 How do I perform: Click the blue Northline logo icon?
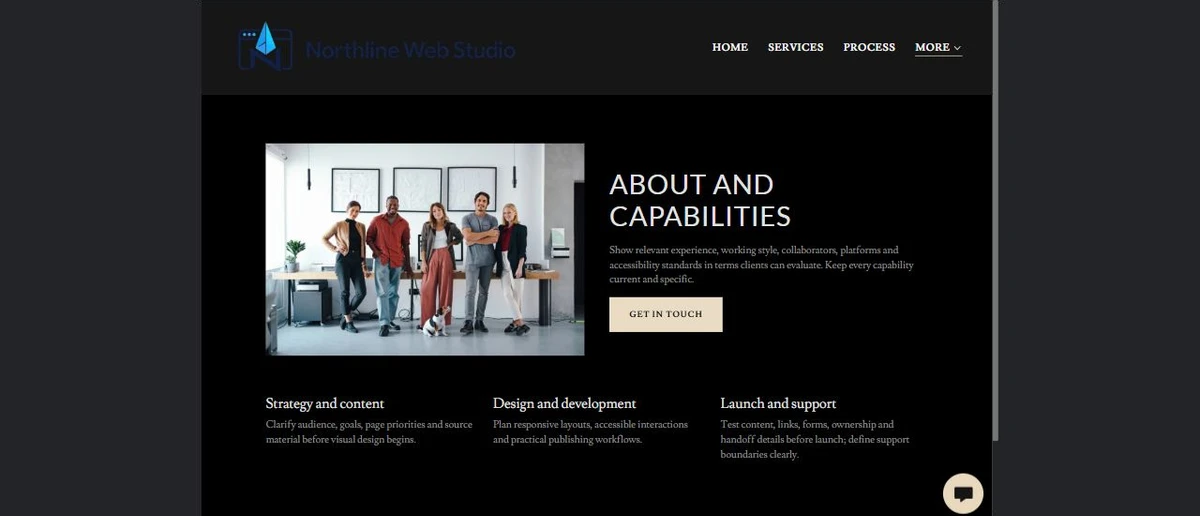[266, 46]
